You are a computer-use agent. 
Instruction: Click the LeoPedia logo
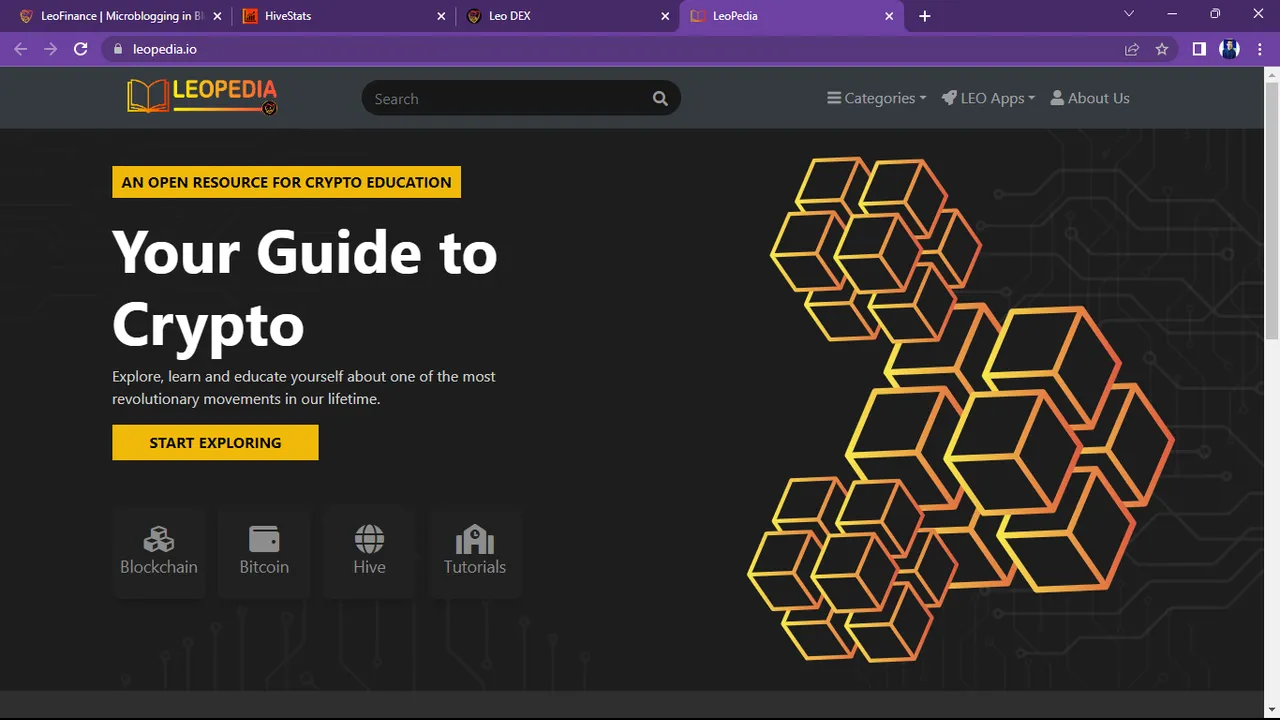(x=202, y=97)
